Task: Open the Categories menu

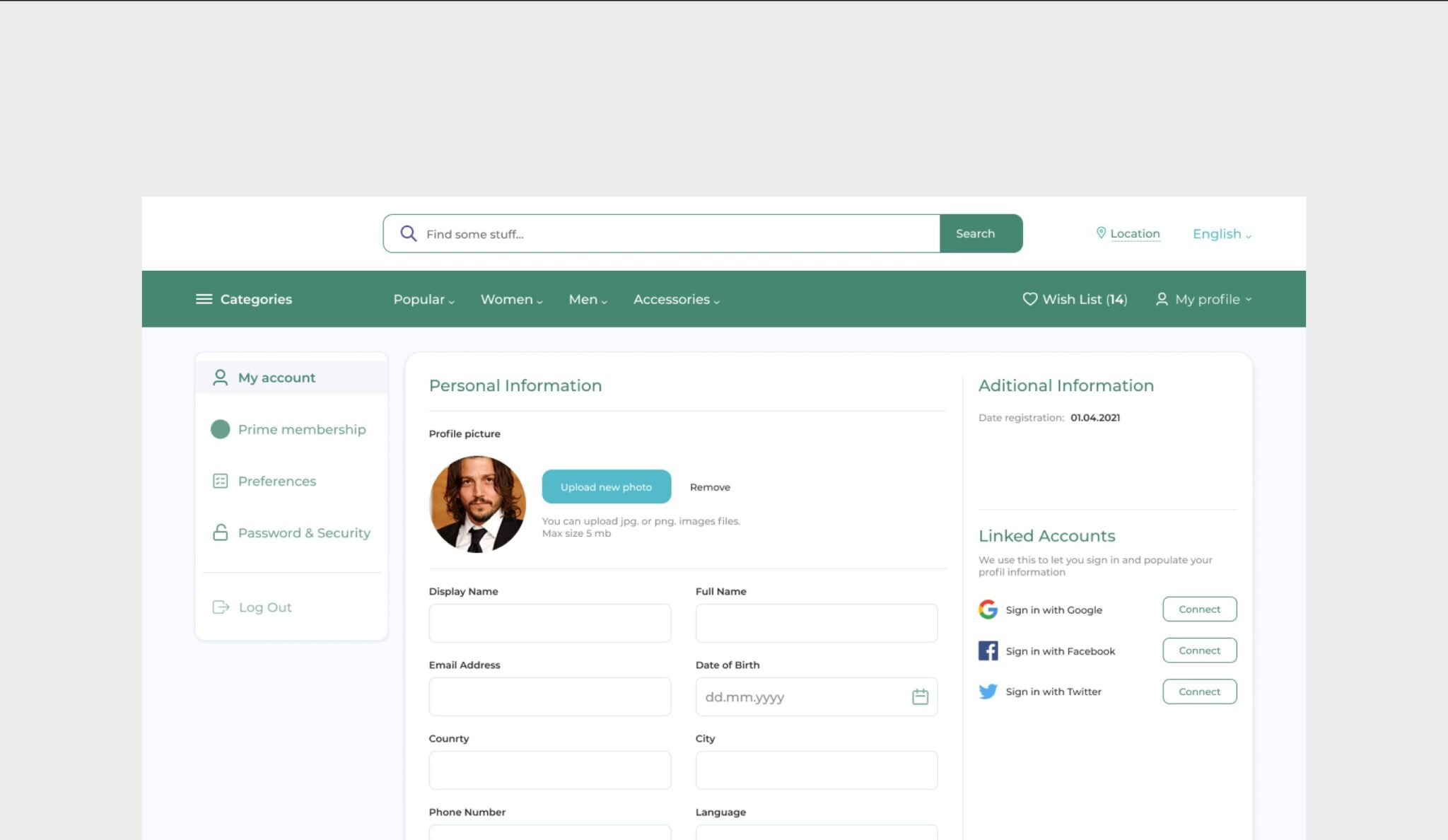Action: point(244,299)
